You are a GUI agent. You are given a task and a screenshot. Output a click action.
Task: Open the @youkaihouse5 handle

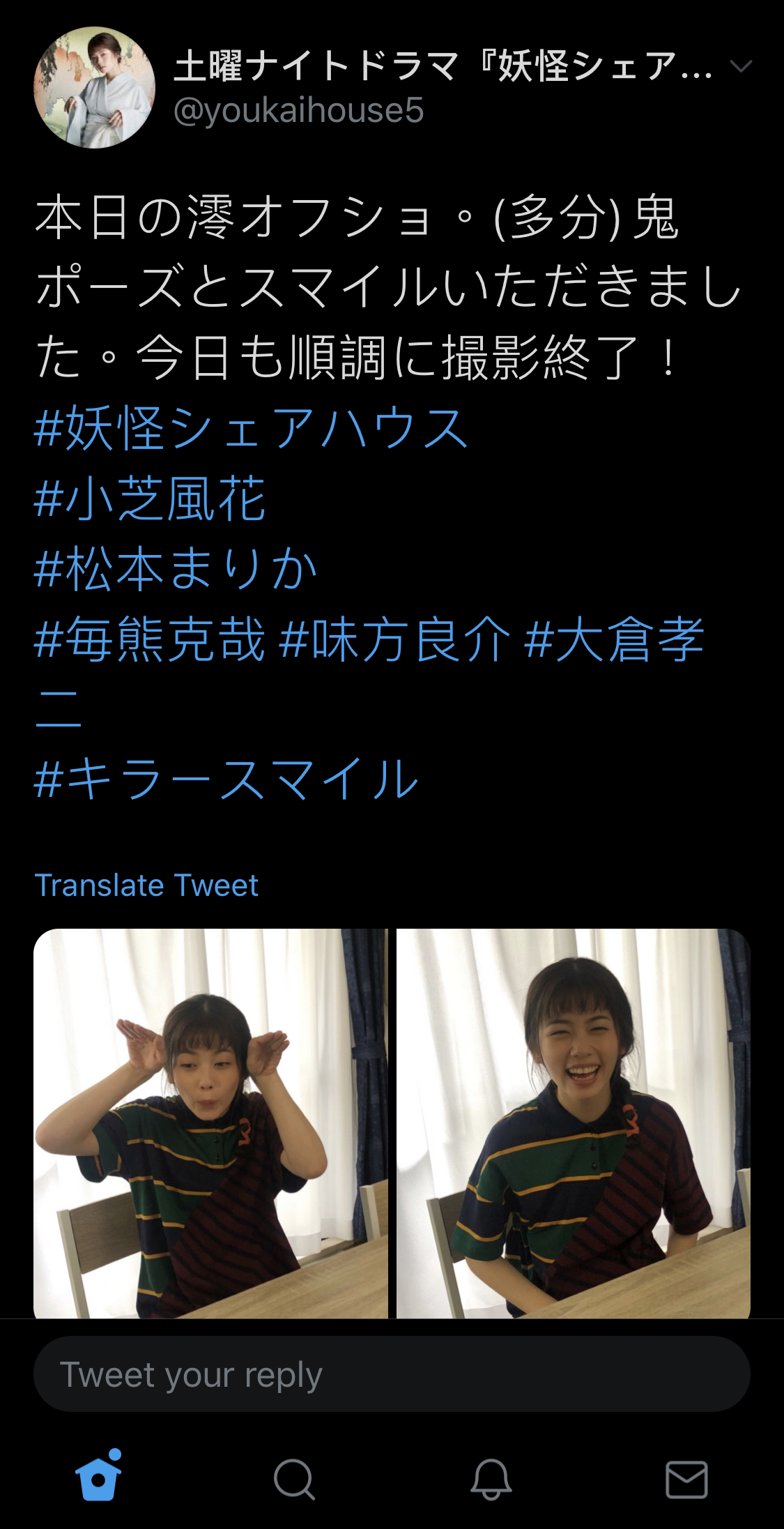point(298,111)
